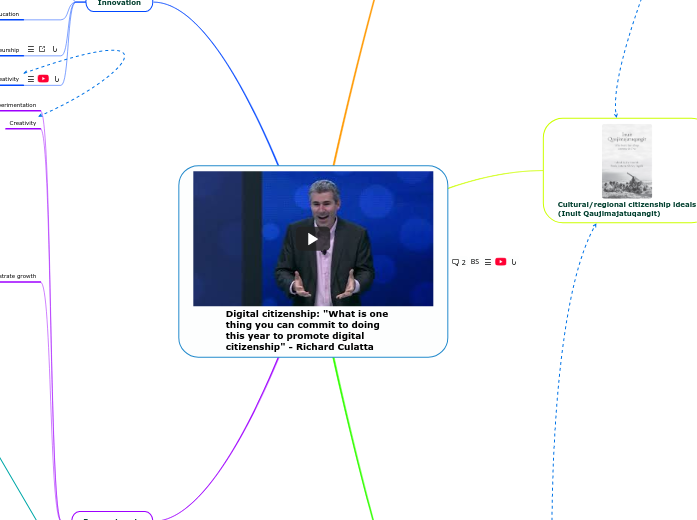The image size is (697, 520).
Task: Open attachment icon beside central topic
Action: [x=514, y=262]
